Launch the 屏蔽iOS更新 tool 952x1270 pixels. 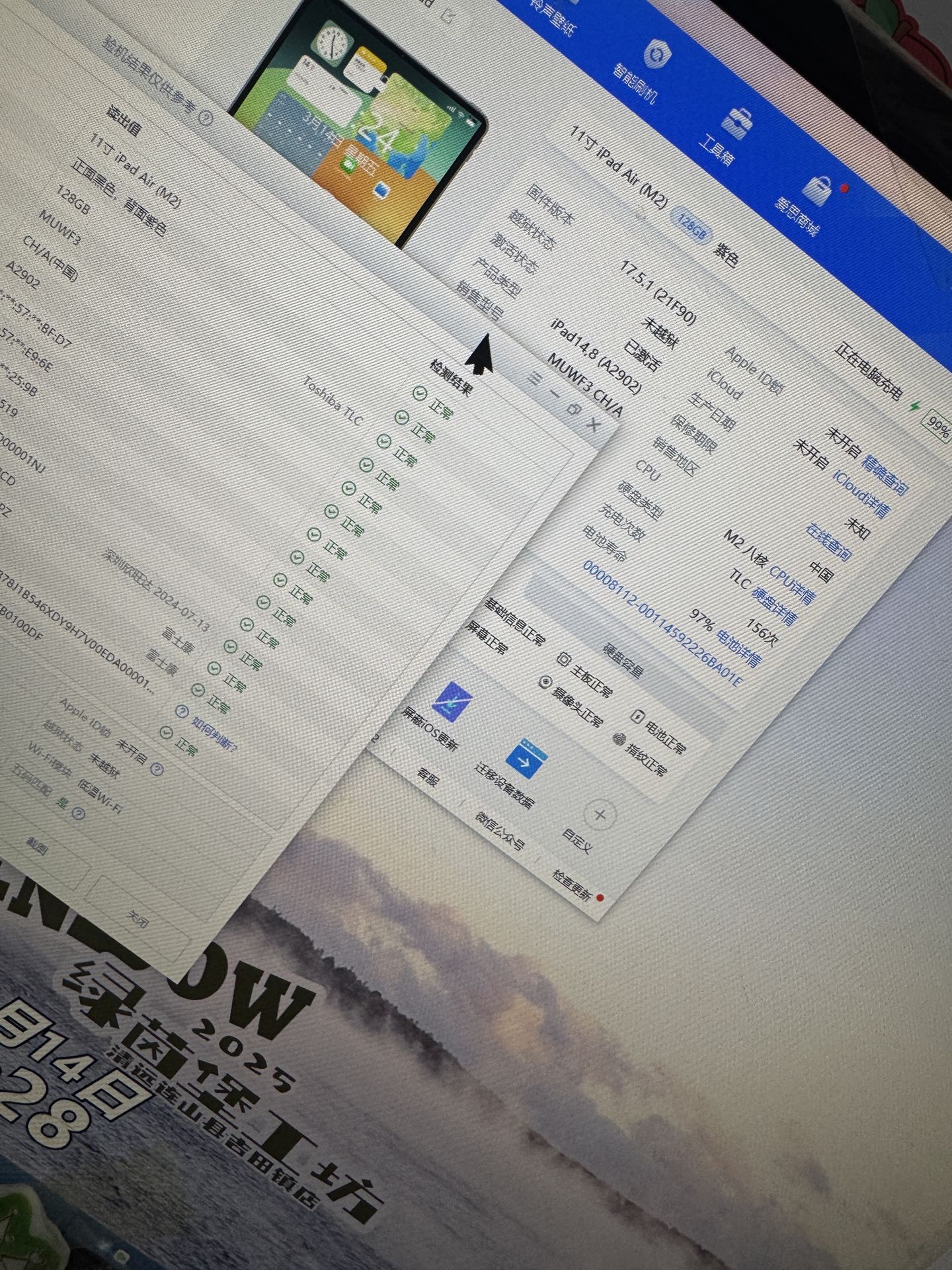(441, 716)
